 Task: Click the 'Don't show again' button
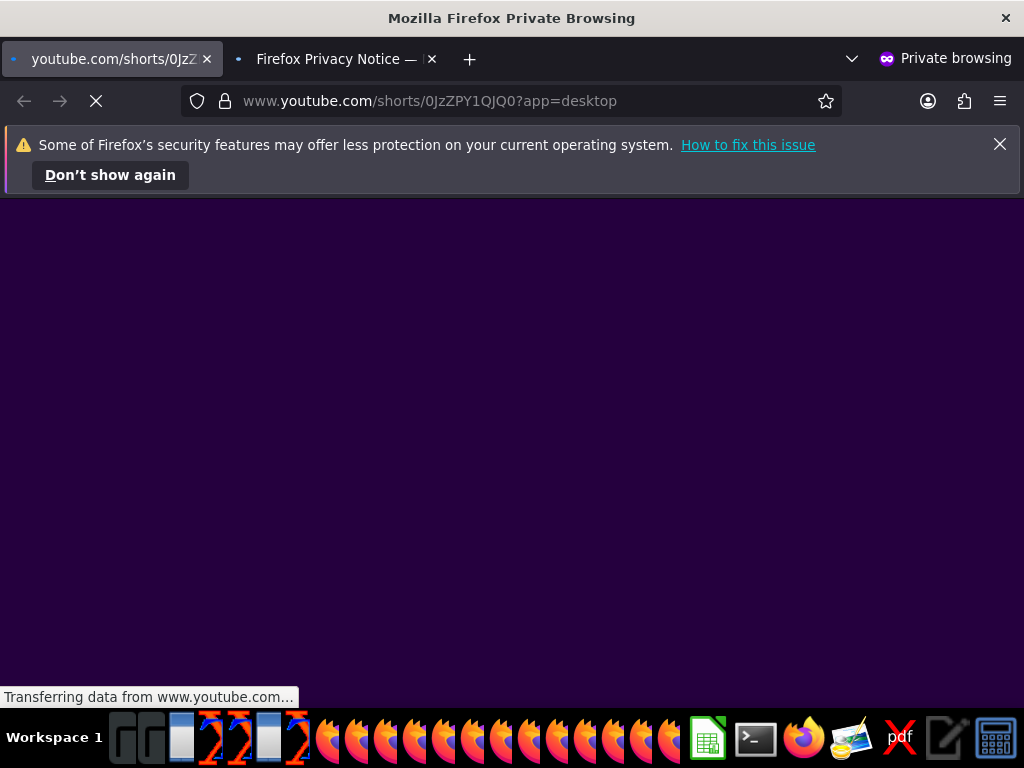[x=110, y=176]
